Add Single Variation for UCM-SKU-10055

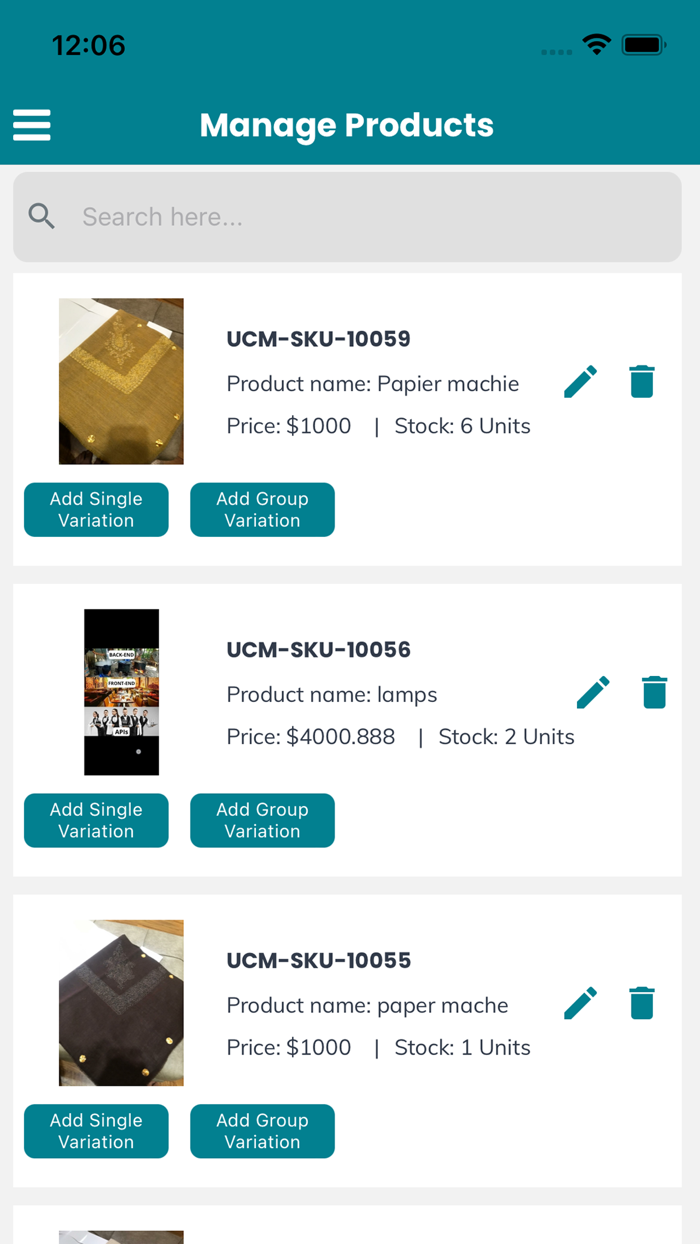click(x=96, y=1131)
